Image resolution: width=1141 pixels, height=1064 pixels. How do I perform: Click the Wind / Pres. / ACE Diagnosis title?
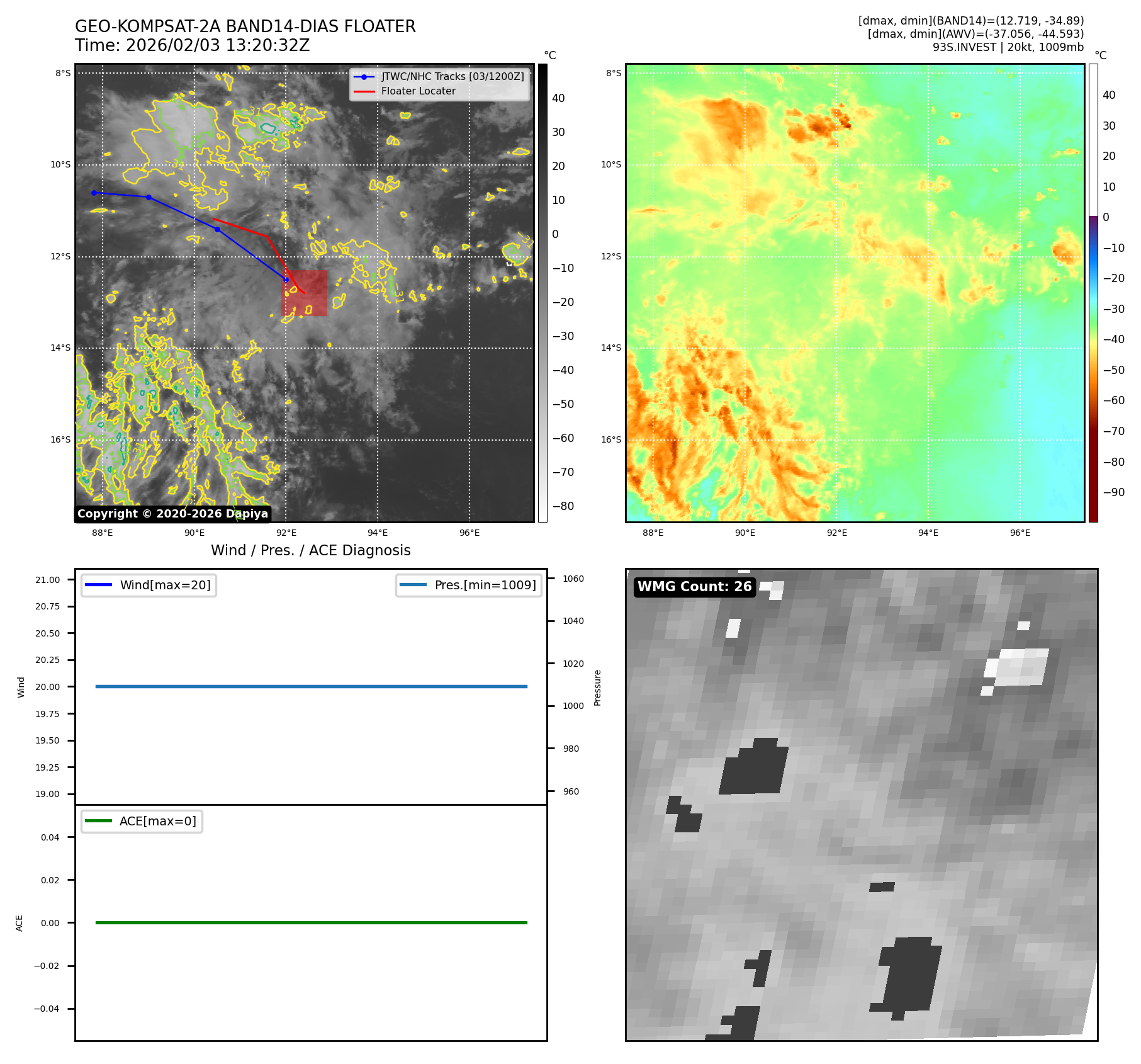click(x=310, y=550)
